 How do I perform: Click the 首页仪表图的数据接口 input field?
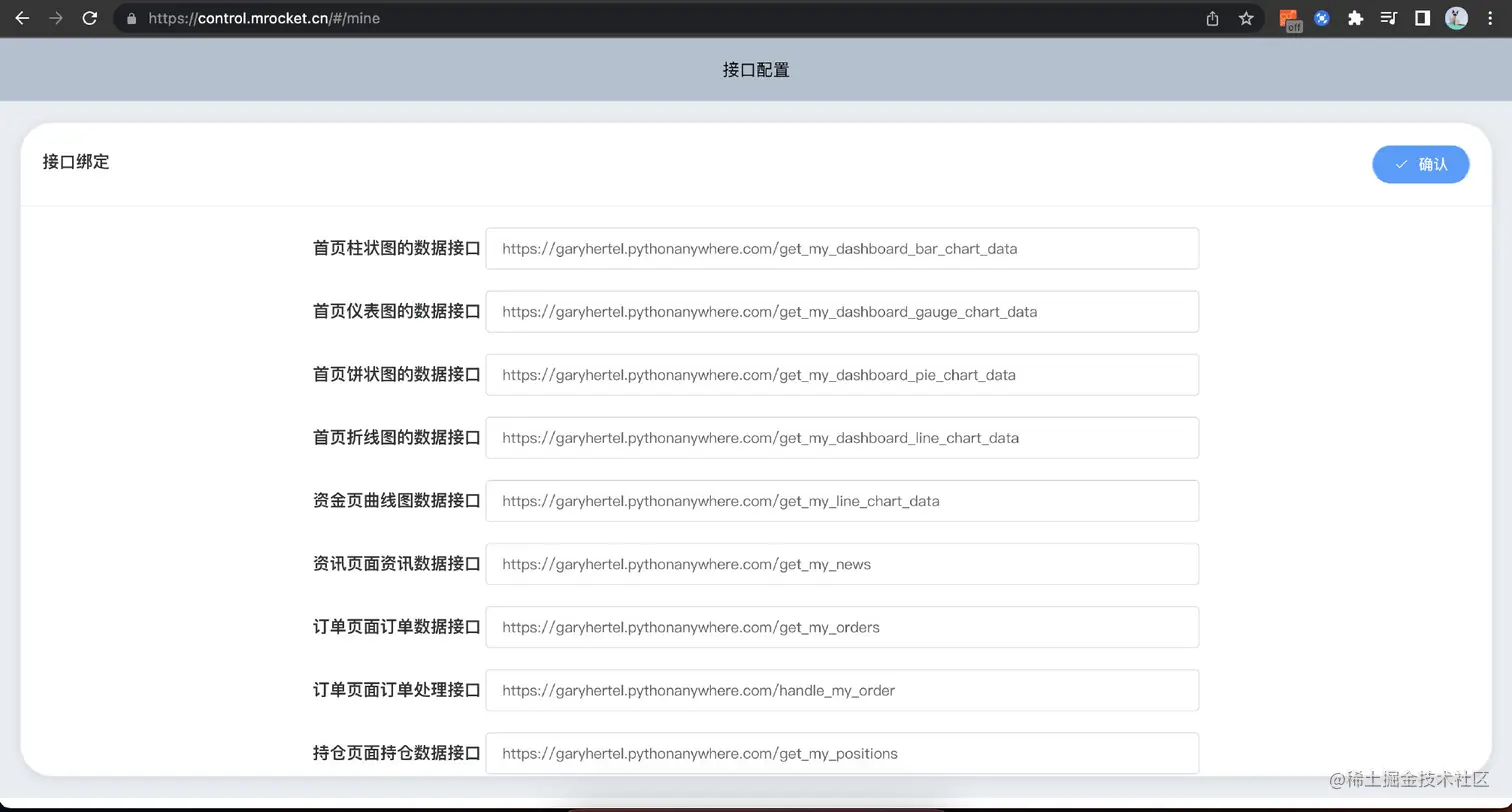click(842, 311)
